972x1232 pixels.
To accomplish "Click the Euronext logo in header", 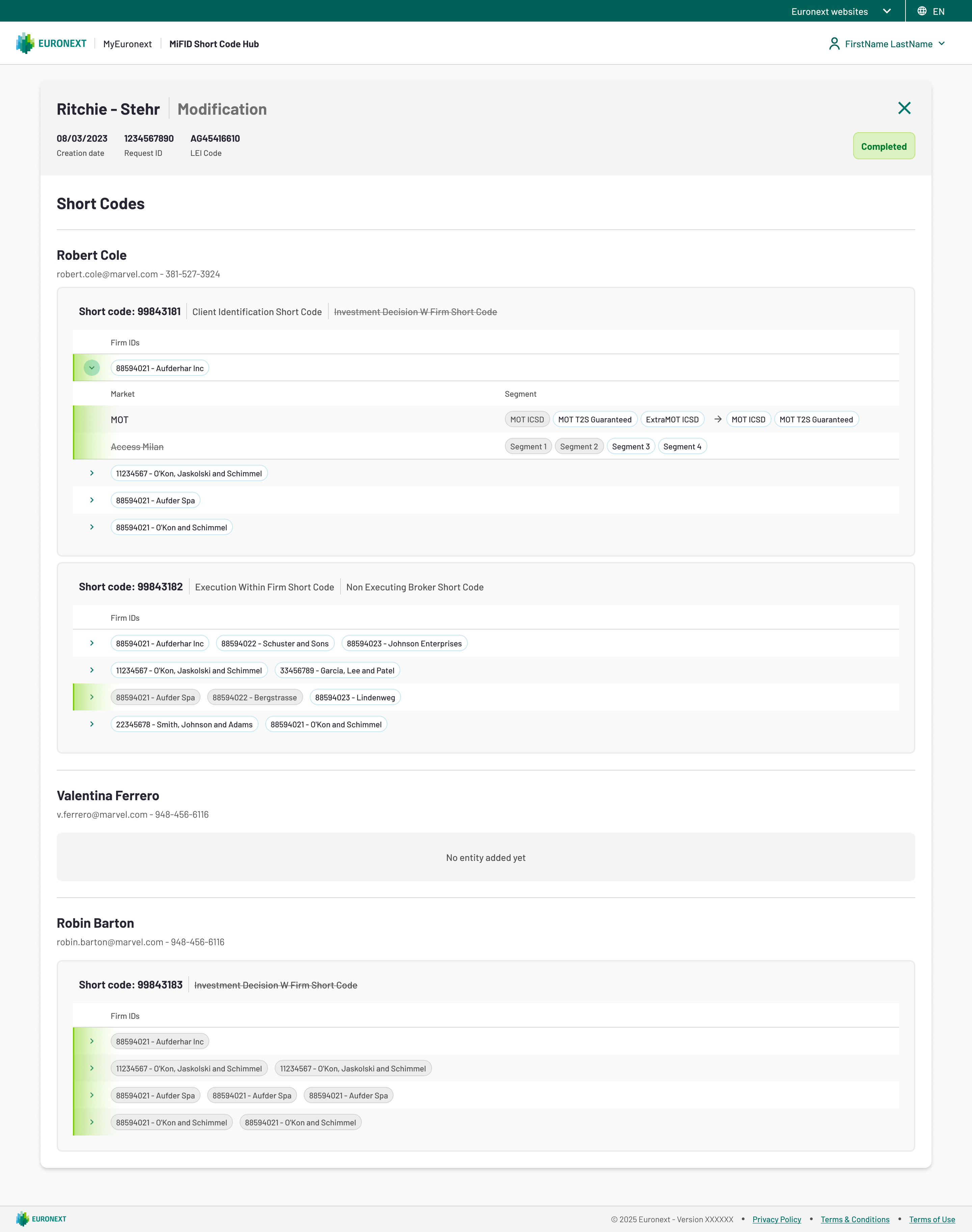I will tap(51, 44).
